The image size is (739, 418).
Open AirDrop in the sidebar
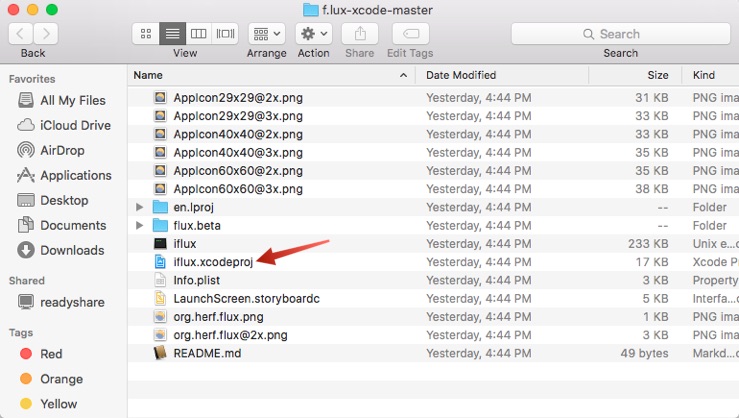(62, 150)
